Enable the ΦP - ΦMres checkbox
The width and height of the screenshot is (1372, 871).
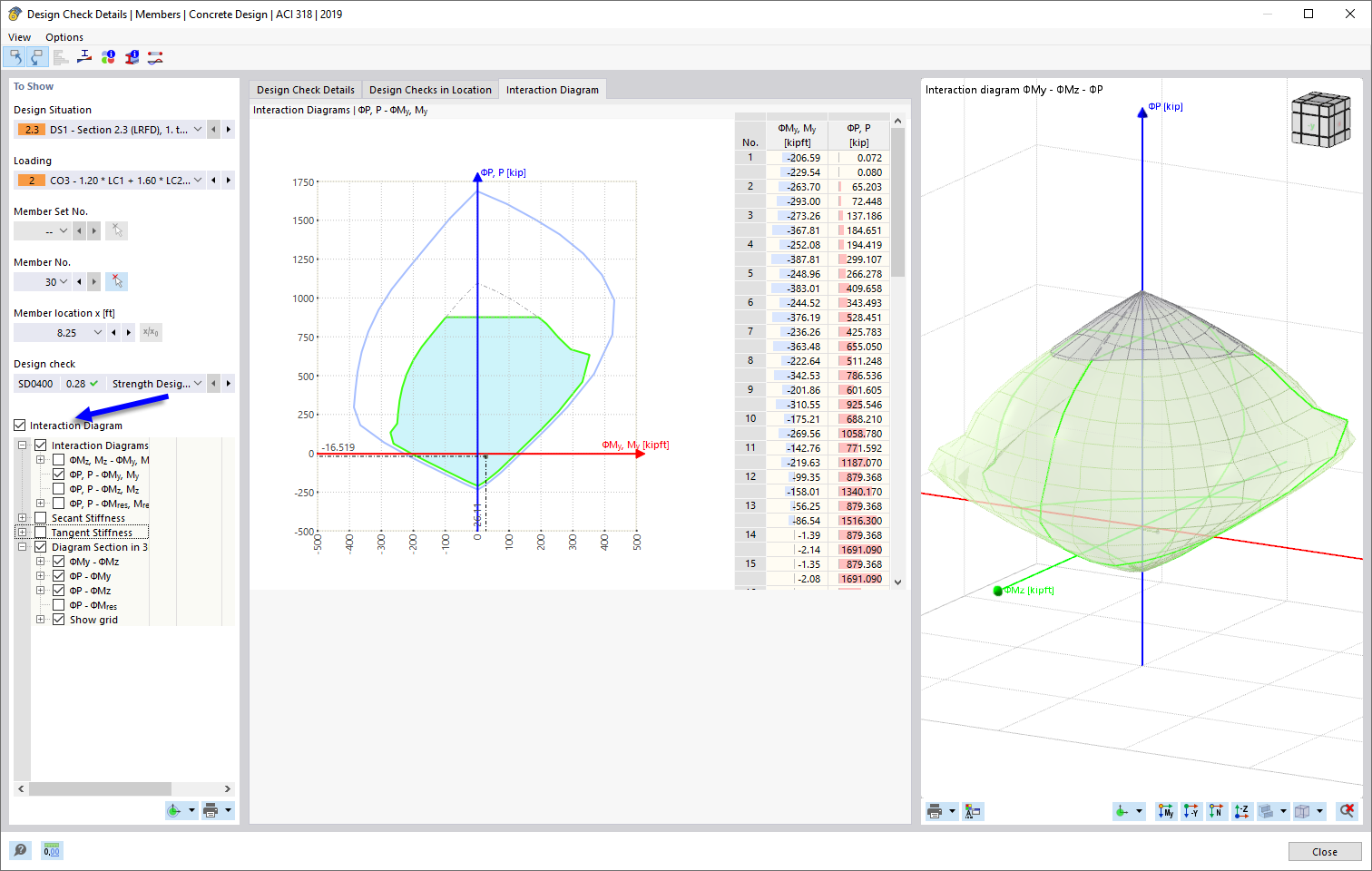click(59, 604)
